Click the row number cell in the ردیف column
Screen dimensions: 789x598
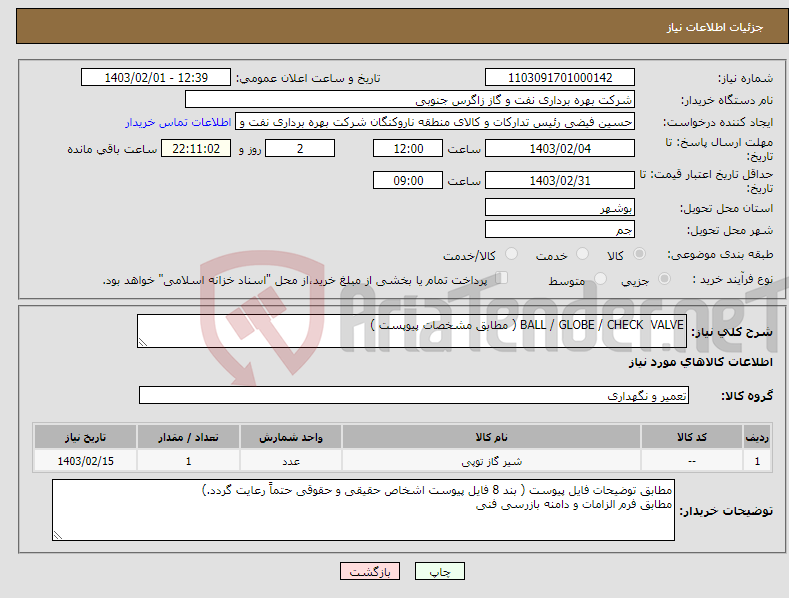pyautogui.click(x=757, y=461)
